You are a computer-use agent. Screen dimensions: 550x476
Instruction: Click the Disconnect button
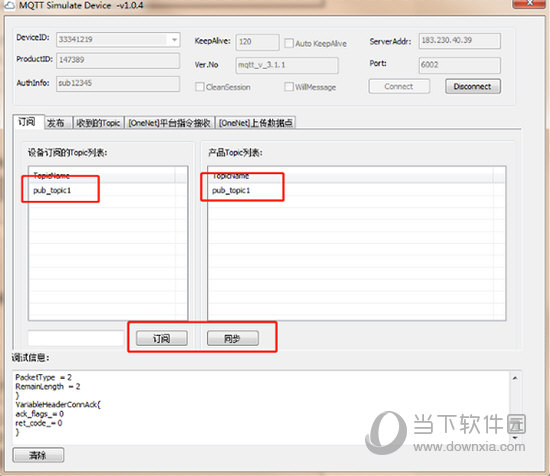coord(472,86)
